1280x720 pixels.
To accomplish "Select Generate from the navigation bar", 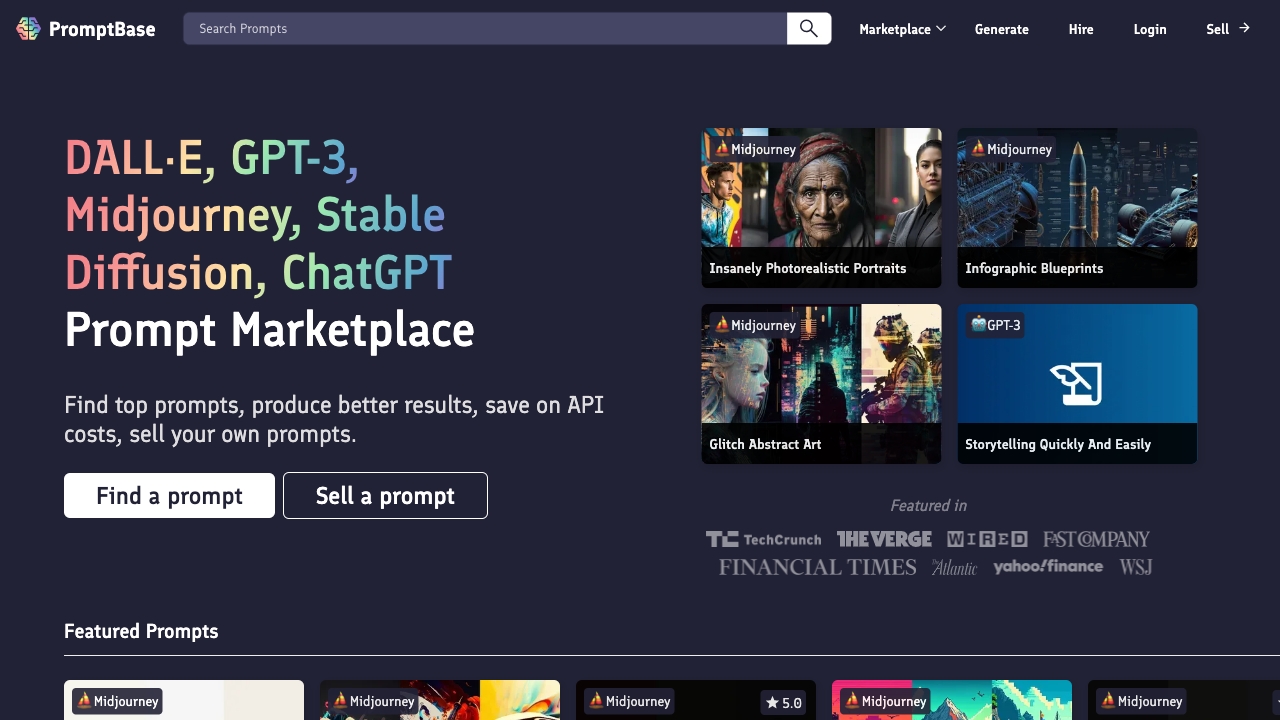I will [1001, 29].
